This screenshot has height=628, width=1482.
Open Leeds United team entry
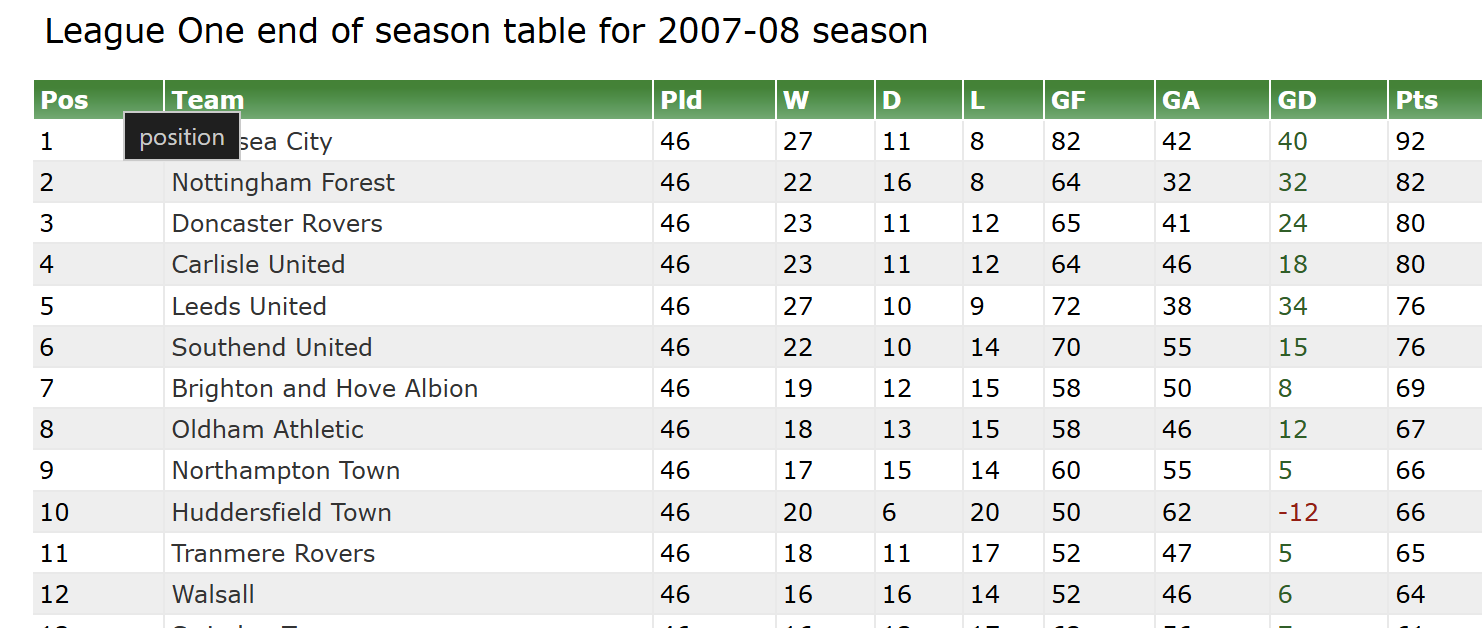[249, 307]
